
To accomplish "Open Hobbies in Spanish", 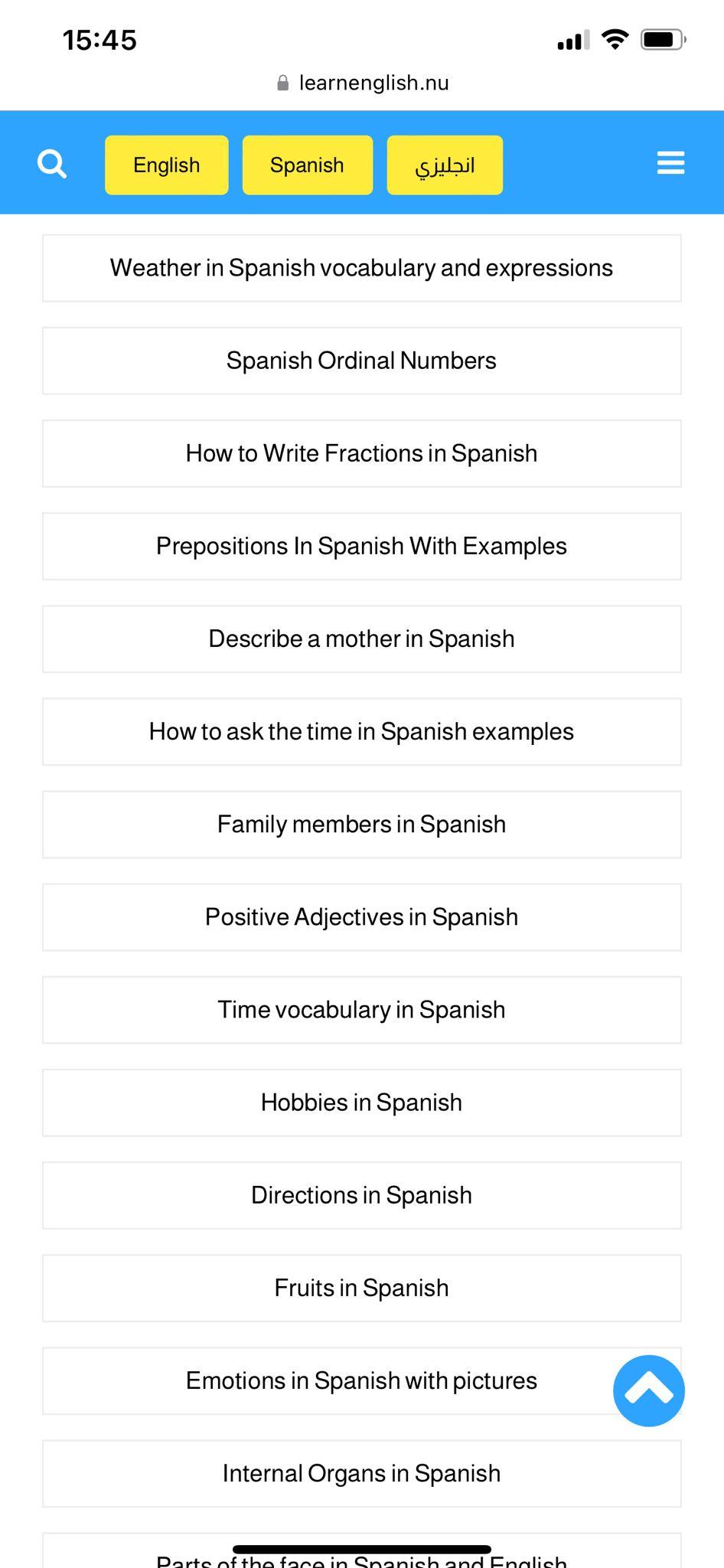I will pos(362,1102).
